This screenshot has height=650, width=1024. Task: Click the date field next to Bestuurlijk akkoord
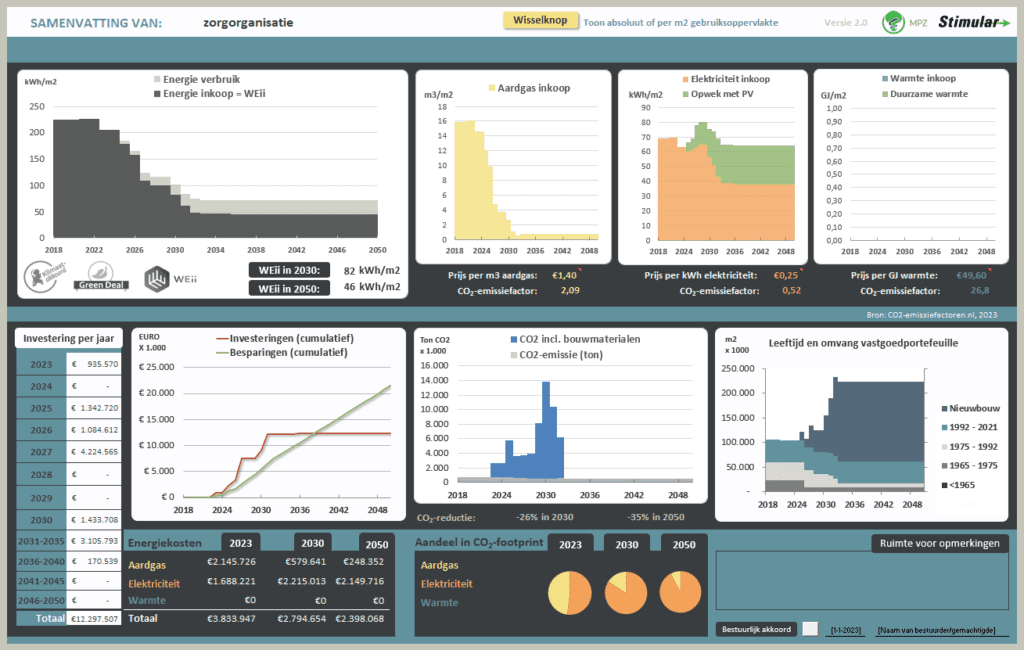pos(844,629)
